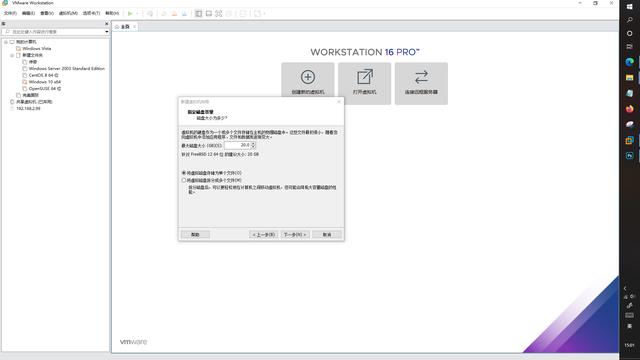Click the 连接远程服务器 tile
The height and width of the screenshot is (360, 640).
point(421,83)
